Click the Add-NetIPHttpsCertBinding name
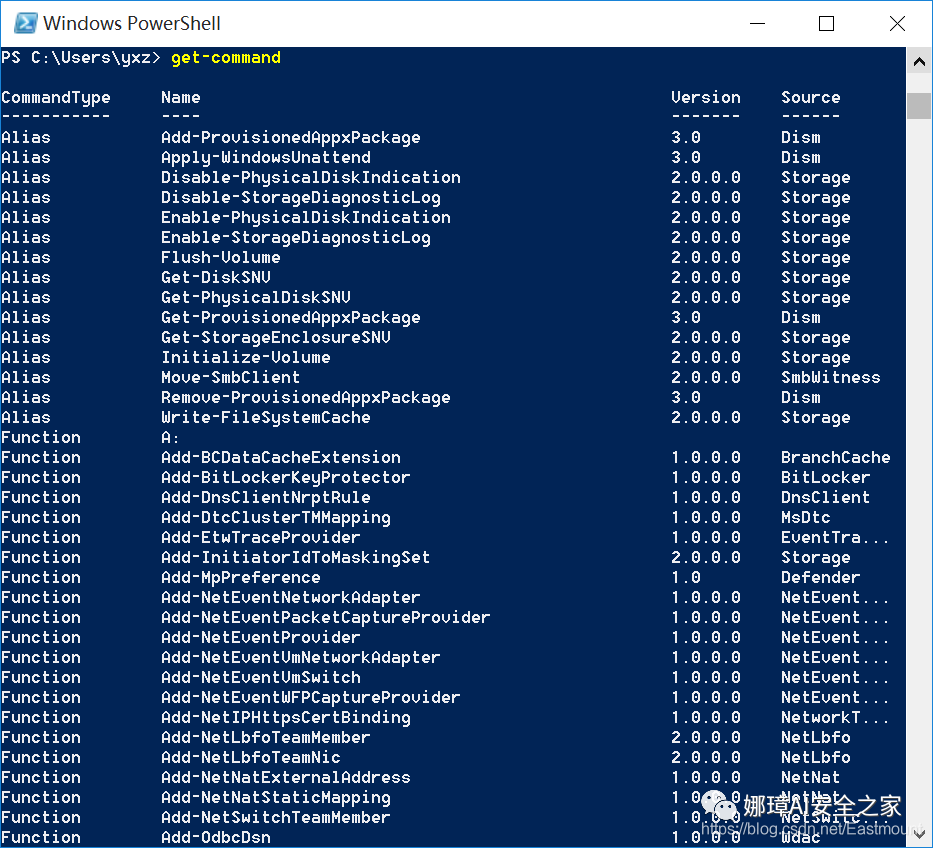Viewport: 933px width, 848px height. [286, 718]
